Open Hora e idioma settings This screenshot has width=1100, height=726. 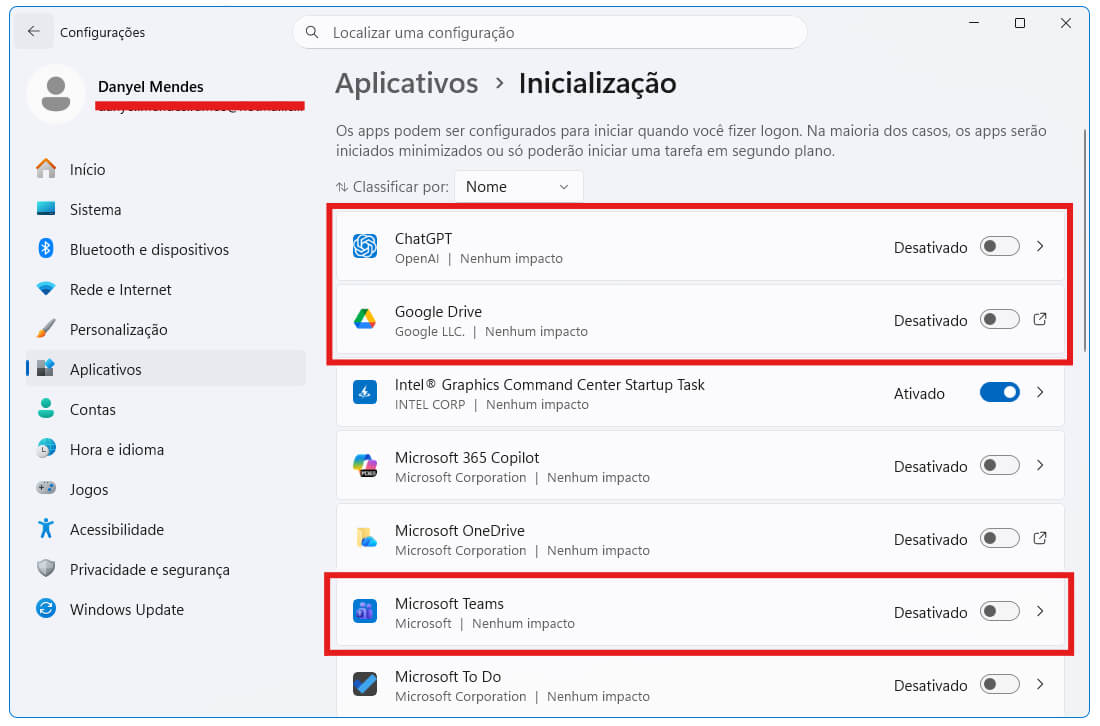coord(166,449)
